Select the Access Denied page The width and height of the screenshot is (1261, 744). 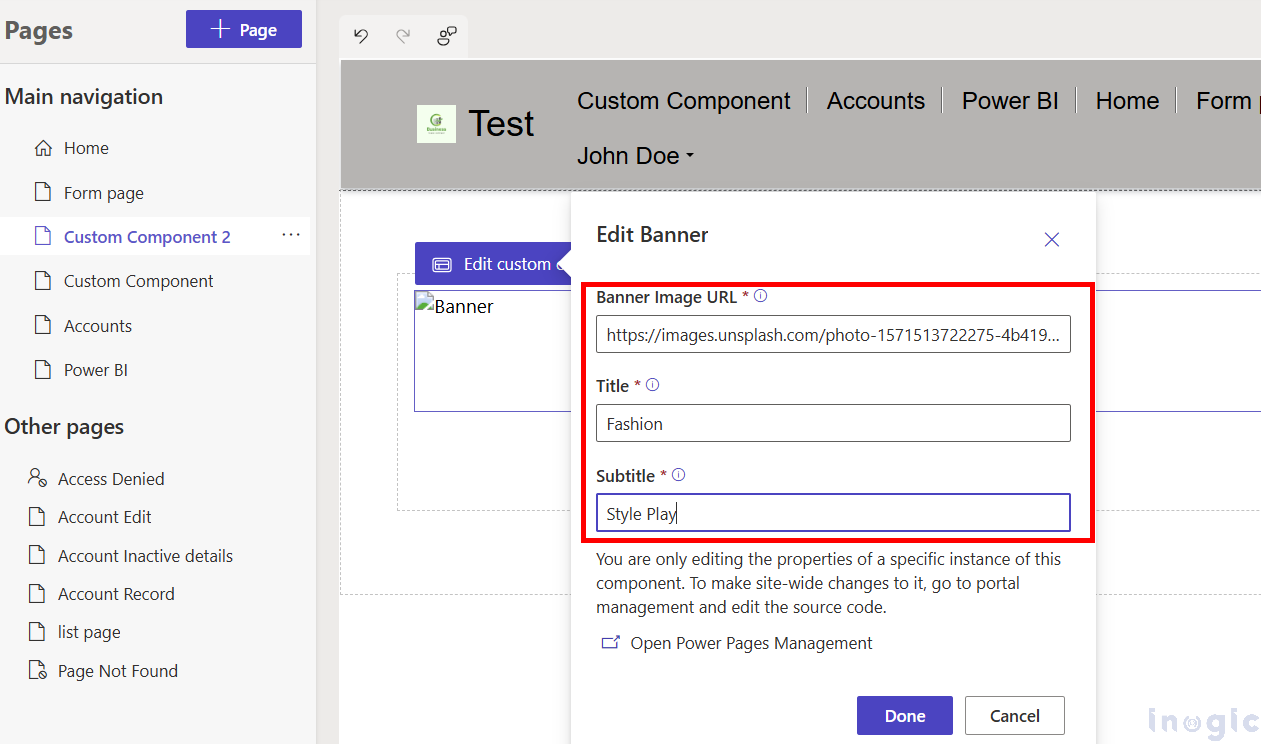111,479
